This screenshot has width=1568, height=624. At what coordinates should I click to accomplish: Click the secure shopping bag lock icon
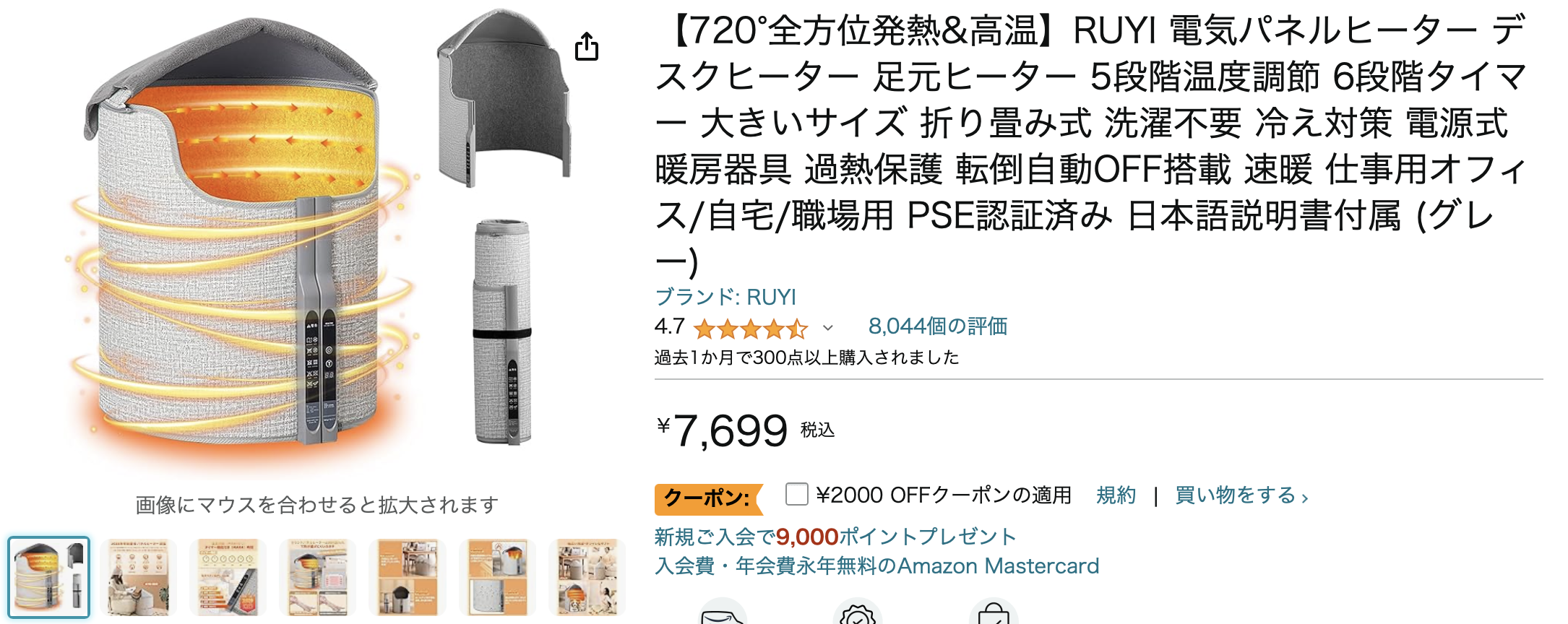(994, 612)
